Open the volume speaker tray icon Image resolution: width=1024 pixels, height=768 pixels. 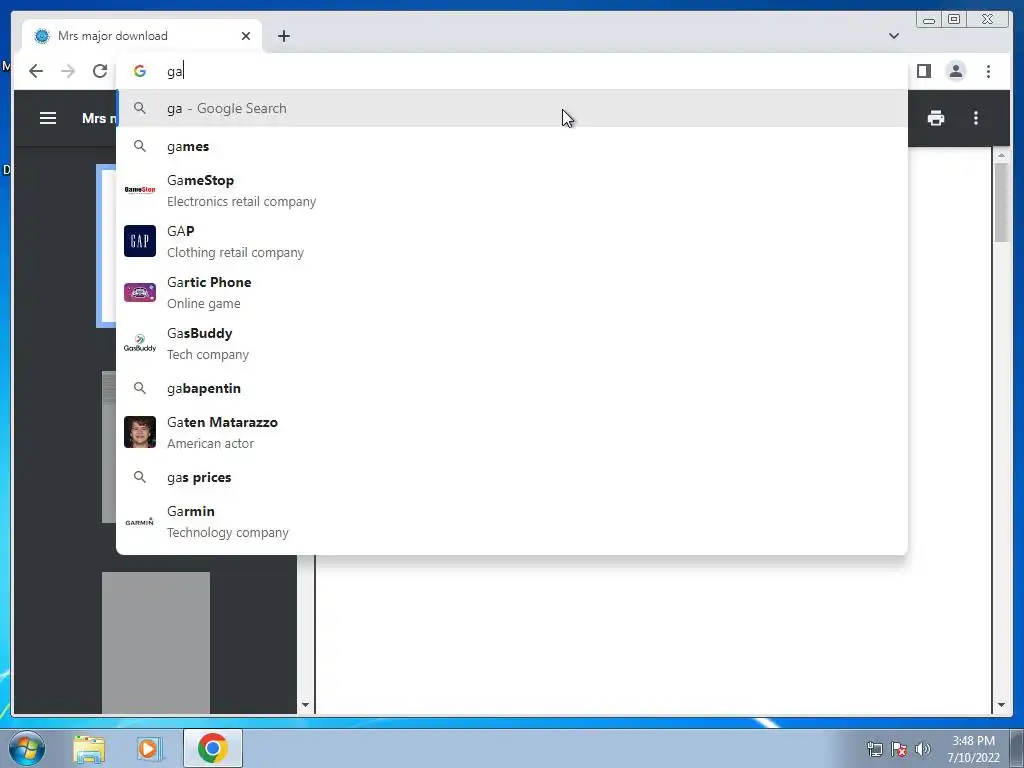coord(922,749)
